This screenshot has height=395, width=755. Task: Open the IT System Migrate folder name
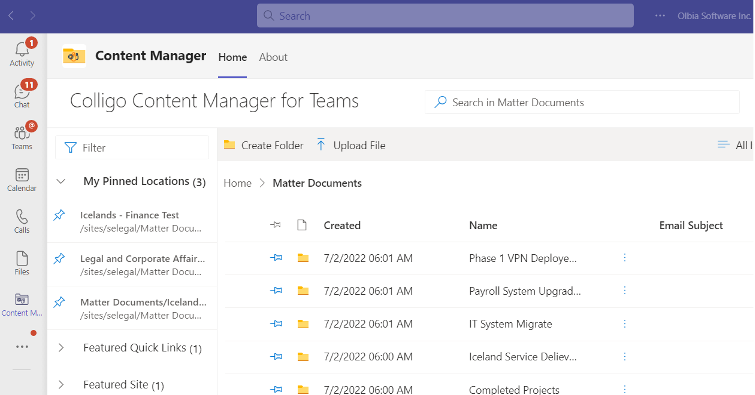[510, 324]
